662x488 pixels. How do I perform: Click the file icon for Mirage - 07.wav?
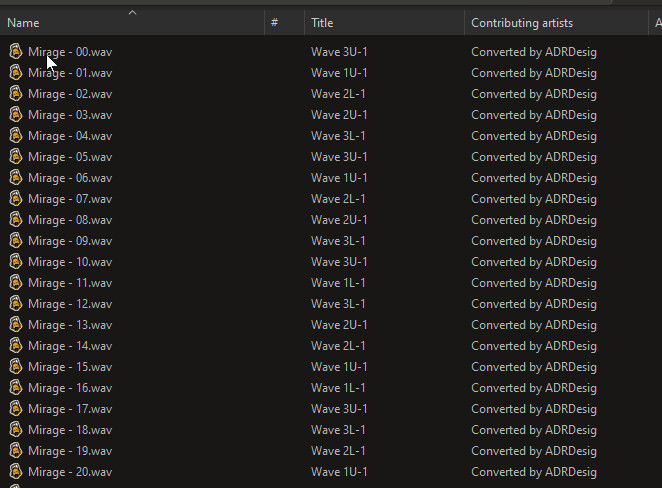16,198
